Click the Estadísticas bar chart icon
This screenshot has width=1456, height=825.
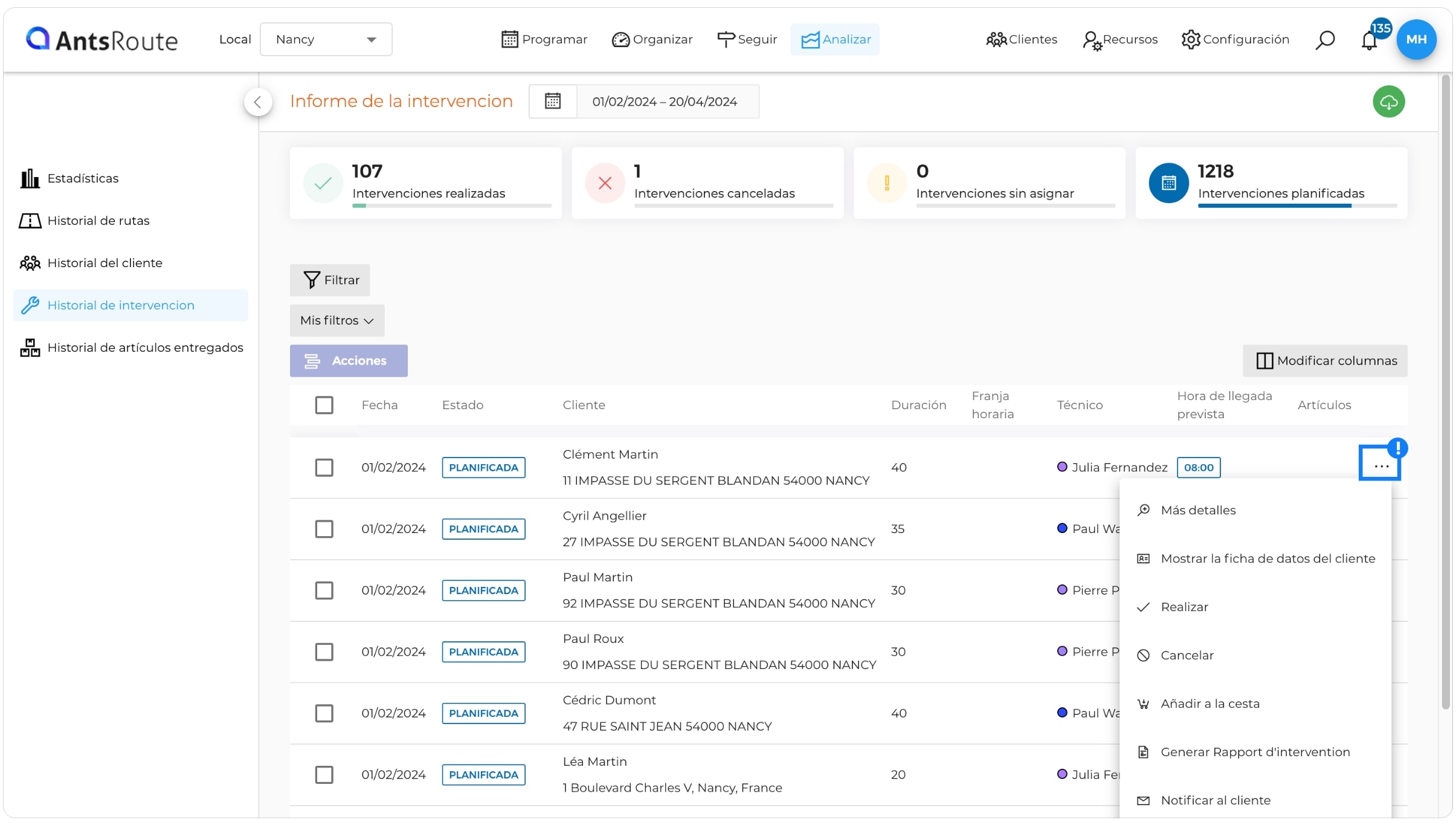click(30, 178)
